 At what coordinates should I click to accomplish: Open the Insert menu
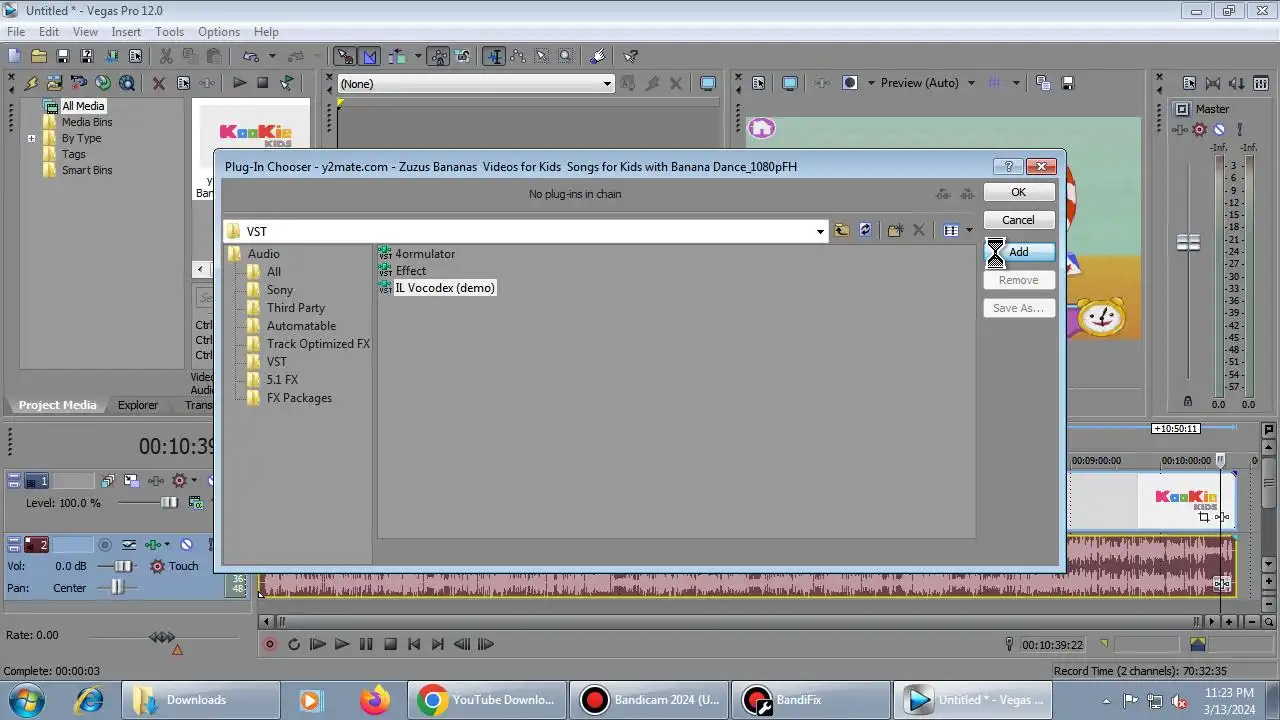click(x=126, y=32)
